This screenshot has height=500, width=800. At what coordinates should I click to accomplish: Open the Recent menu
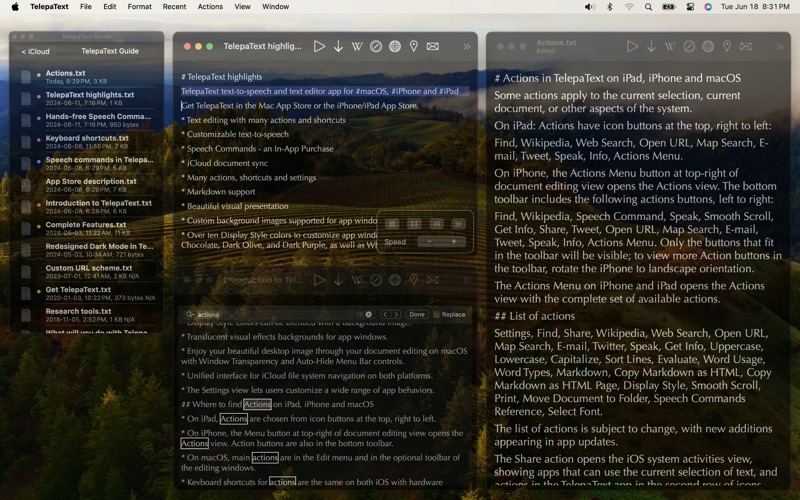pos(174,7)
